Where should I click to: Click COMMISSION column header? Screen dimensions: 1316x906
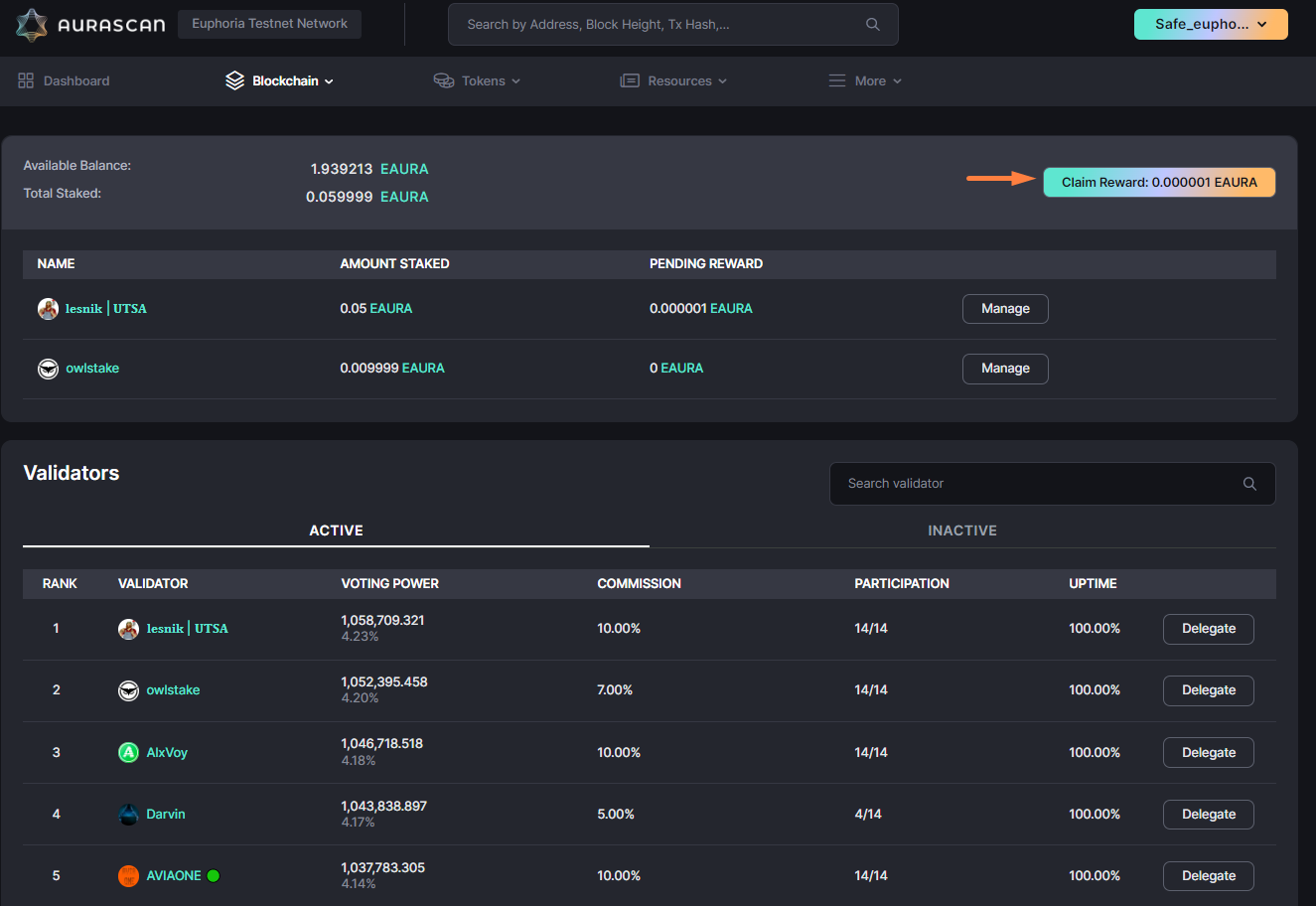[x=639, y=583]
